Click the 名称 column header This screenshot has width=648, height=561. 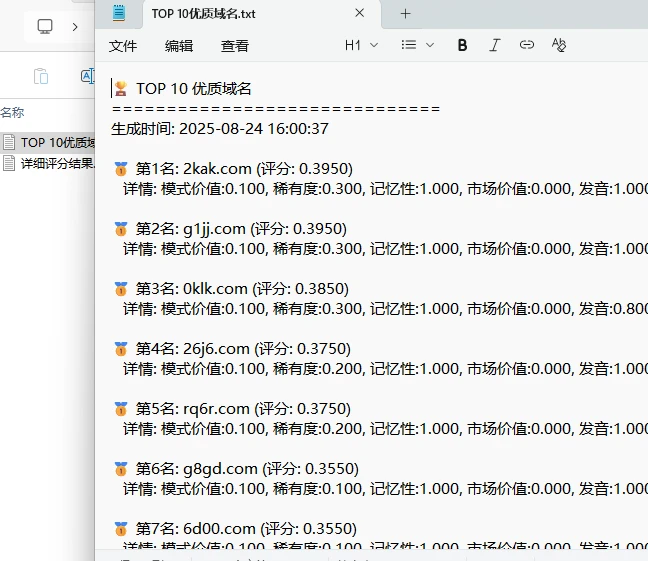13,113
